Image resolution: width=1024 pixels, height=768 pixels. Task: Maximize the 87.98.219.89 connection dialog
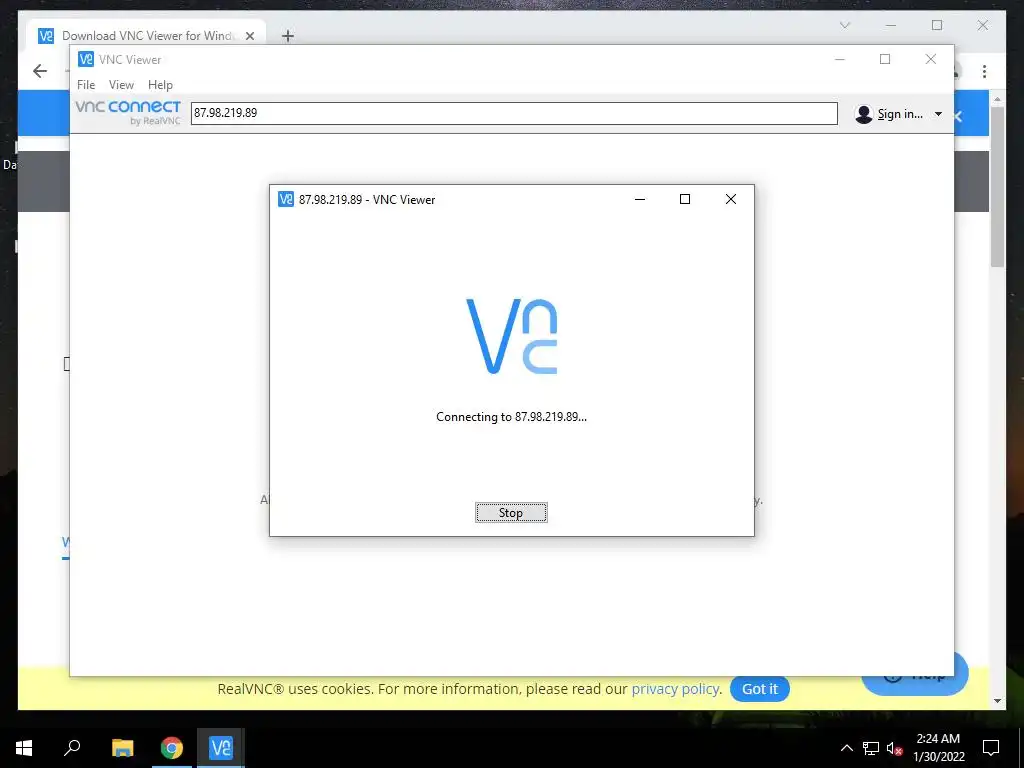685,199
